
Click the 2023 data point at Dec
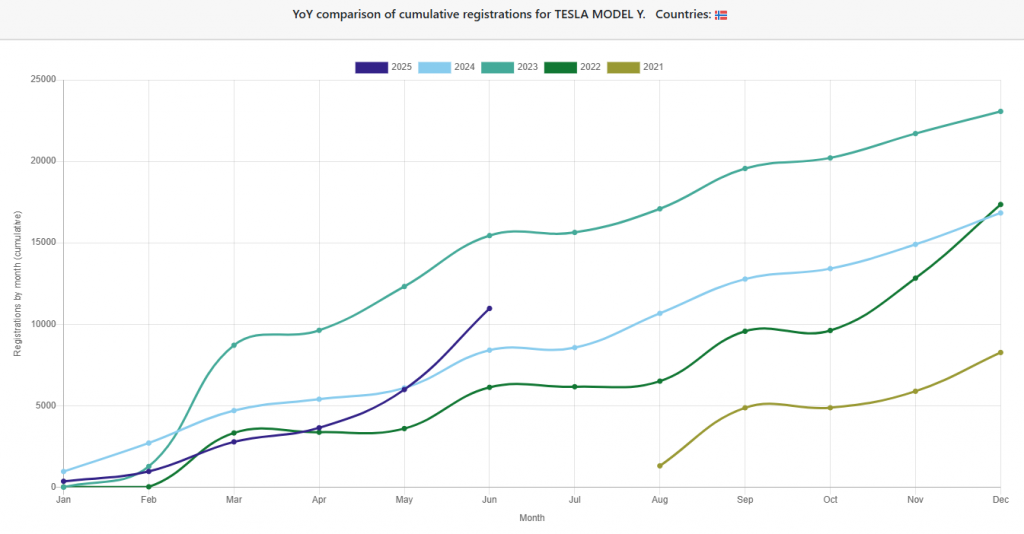coord(1000,112)
